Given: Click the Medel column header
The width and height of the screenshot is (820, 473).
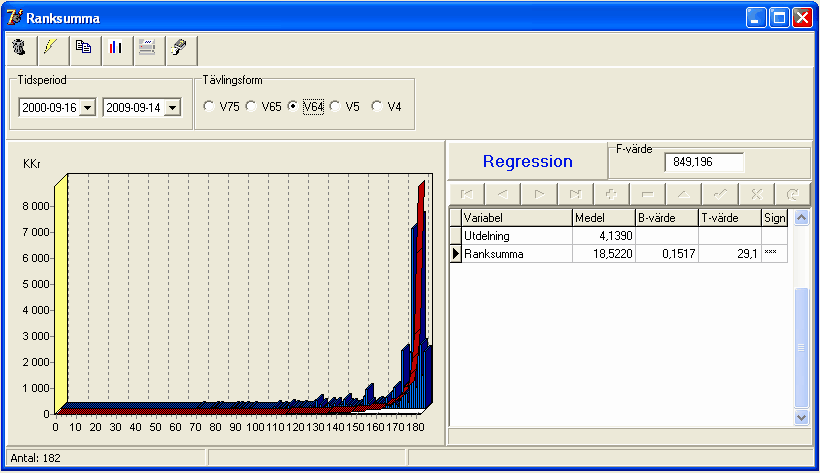Looking at the screenshot, I should click(604, 218).
